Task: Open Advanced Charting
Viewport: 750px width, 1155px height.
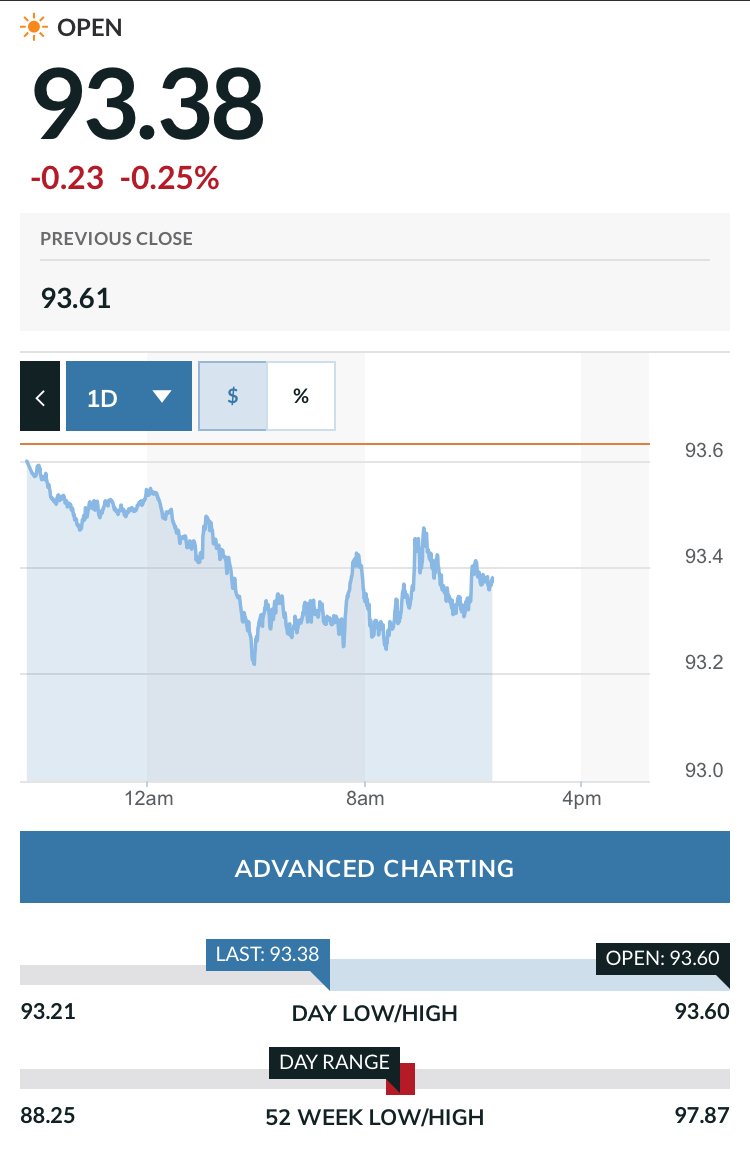Action: 374,868
